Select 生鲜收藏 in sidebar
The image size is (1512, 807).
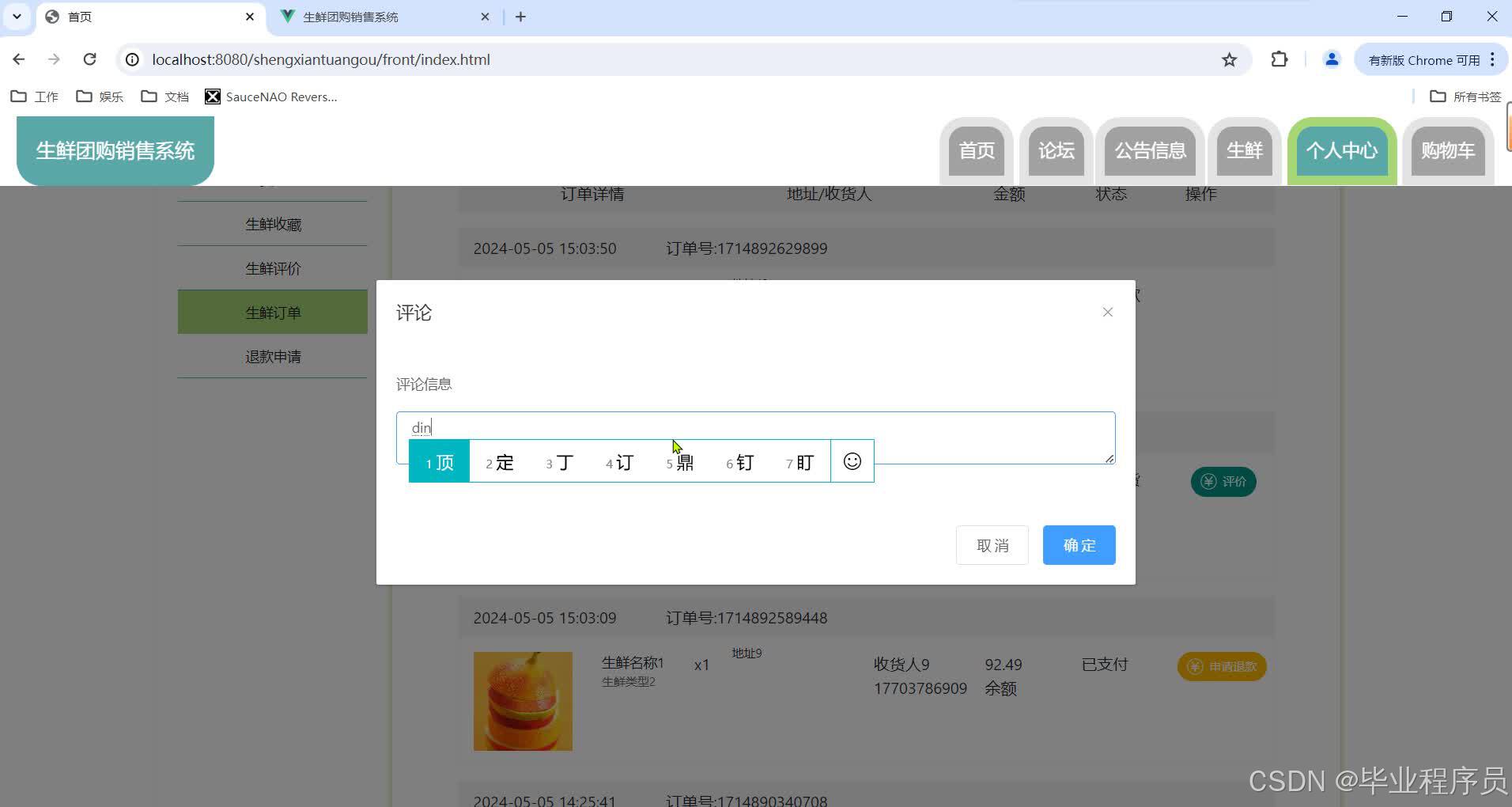273,224
